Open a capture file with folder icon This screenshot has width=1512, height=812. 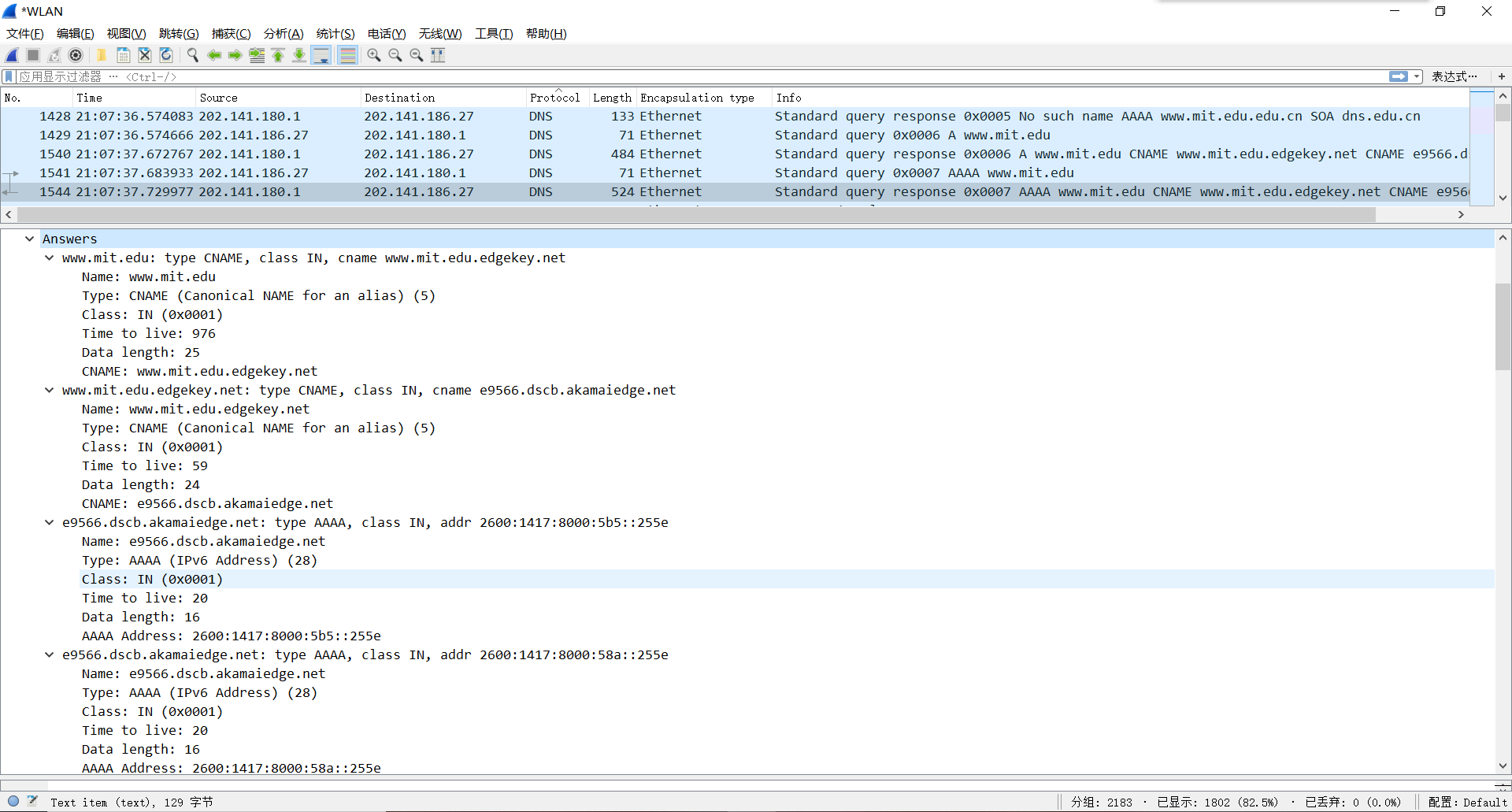click(x=102, y=55)
